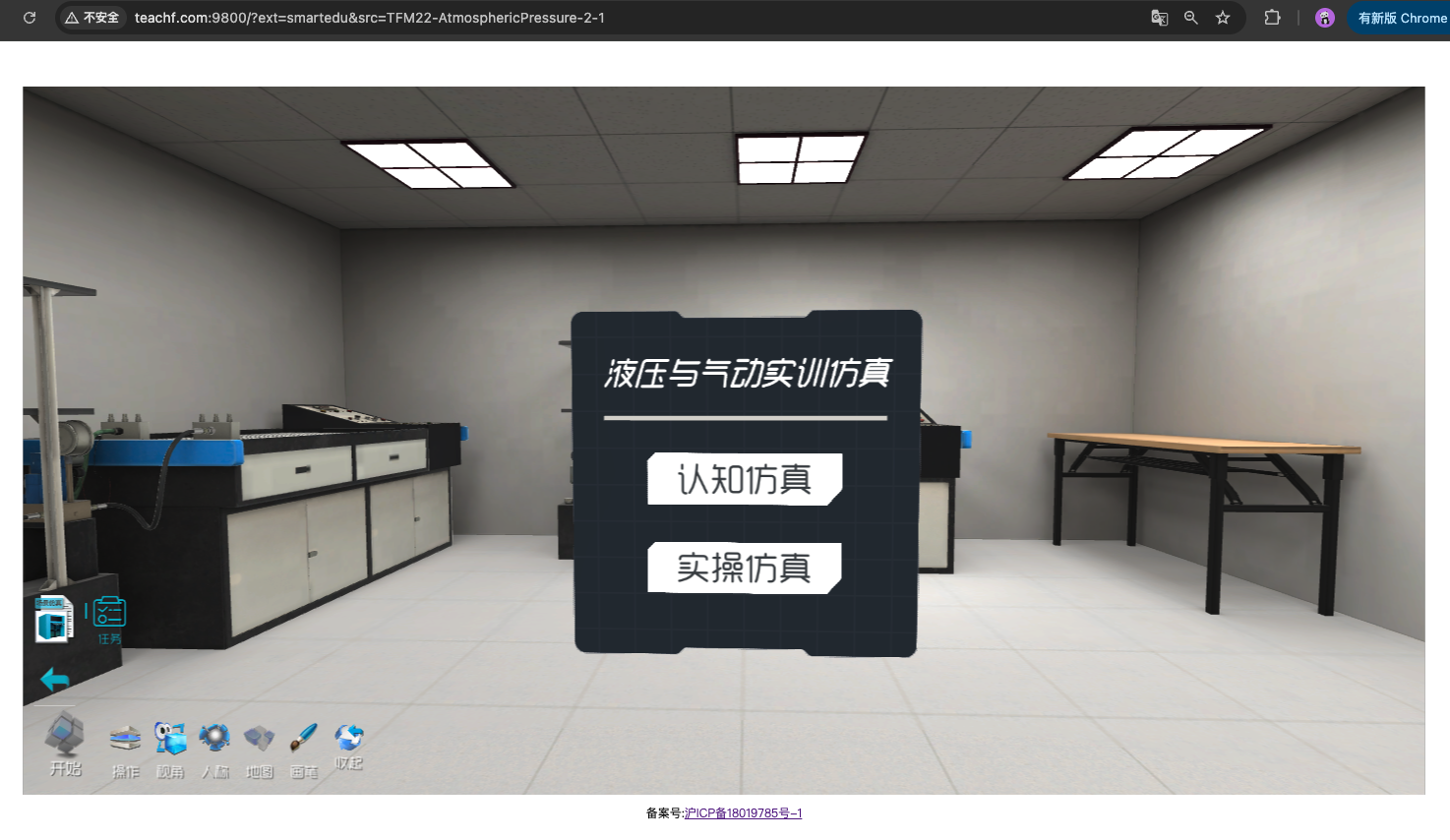Open the 操作 (Operation) tool
The width and height of the screenshot is (1450, 840).
[x=125, y=740]
